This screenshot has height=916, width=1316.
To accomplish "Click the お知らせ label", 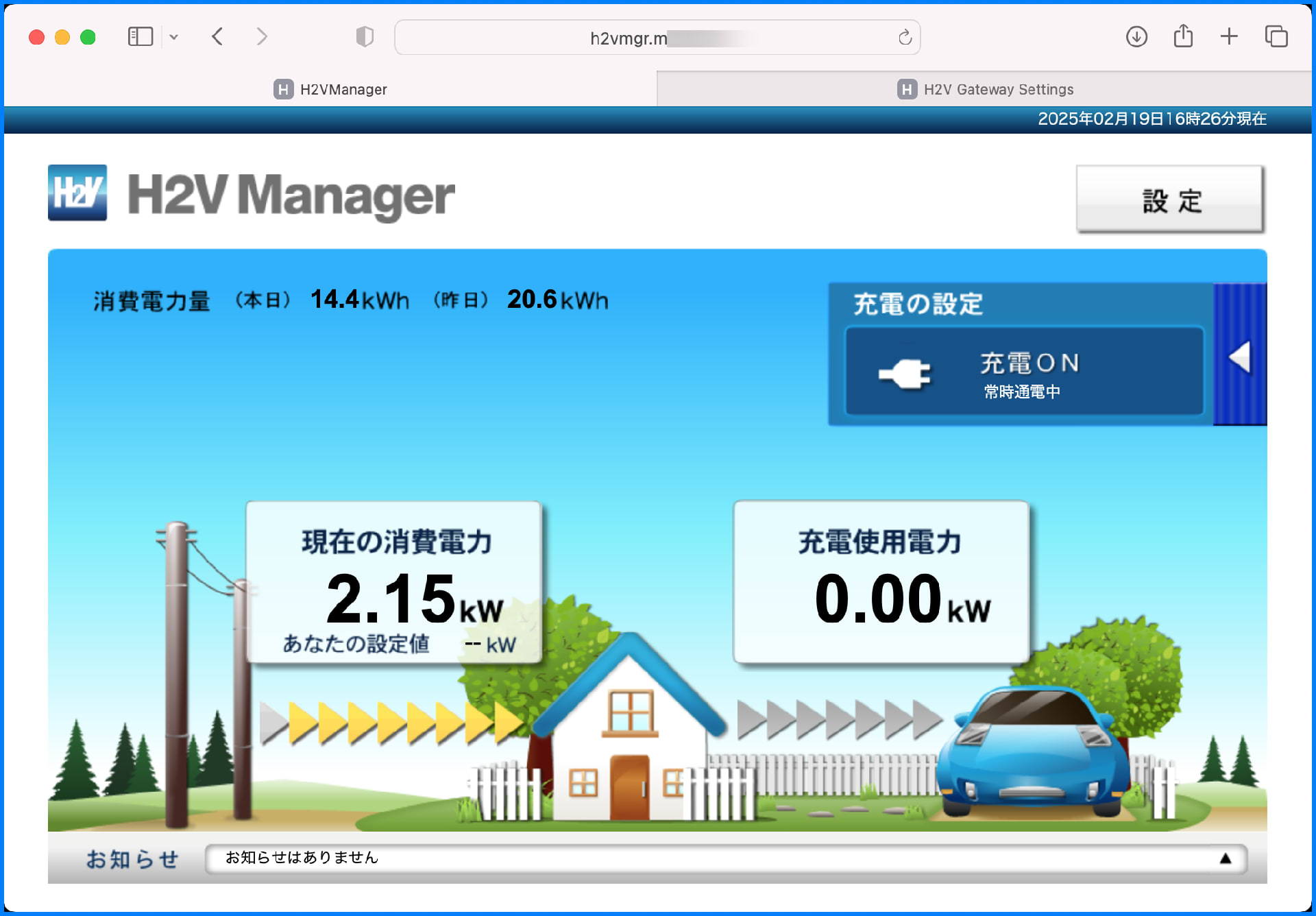I will [132, 858].
